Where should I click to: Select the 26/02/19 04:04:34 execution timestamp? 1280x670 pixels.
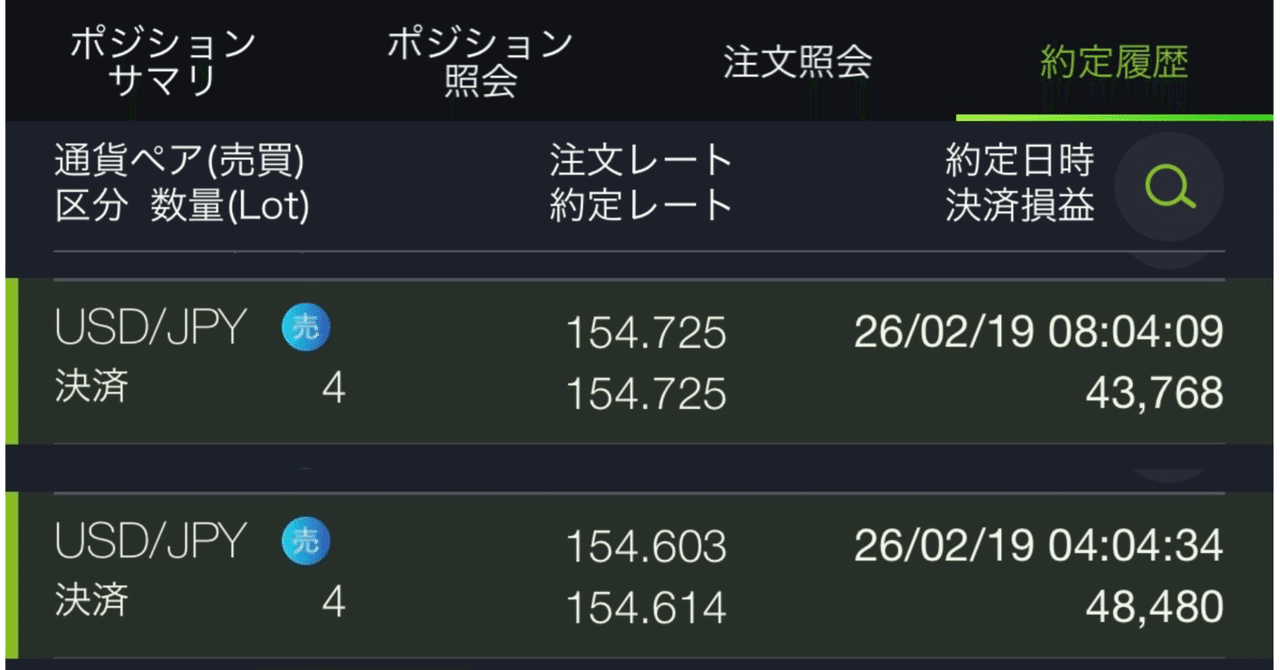(1038, 546)
